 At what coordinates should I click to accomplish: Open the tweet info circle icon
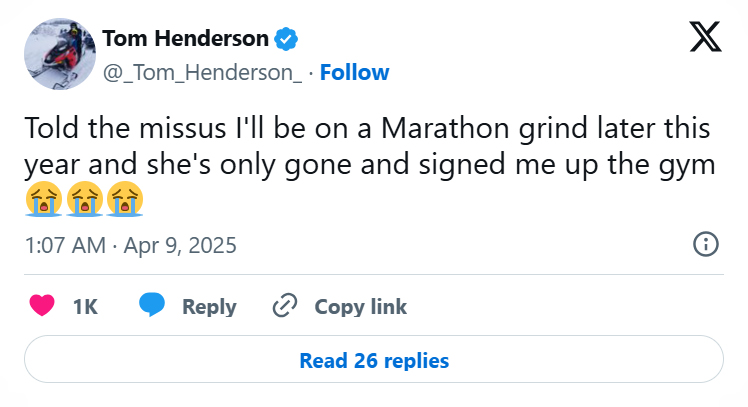pyautogui.click(x=706, y=245)
